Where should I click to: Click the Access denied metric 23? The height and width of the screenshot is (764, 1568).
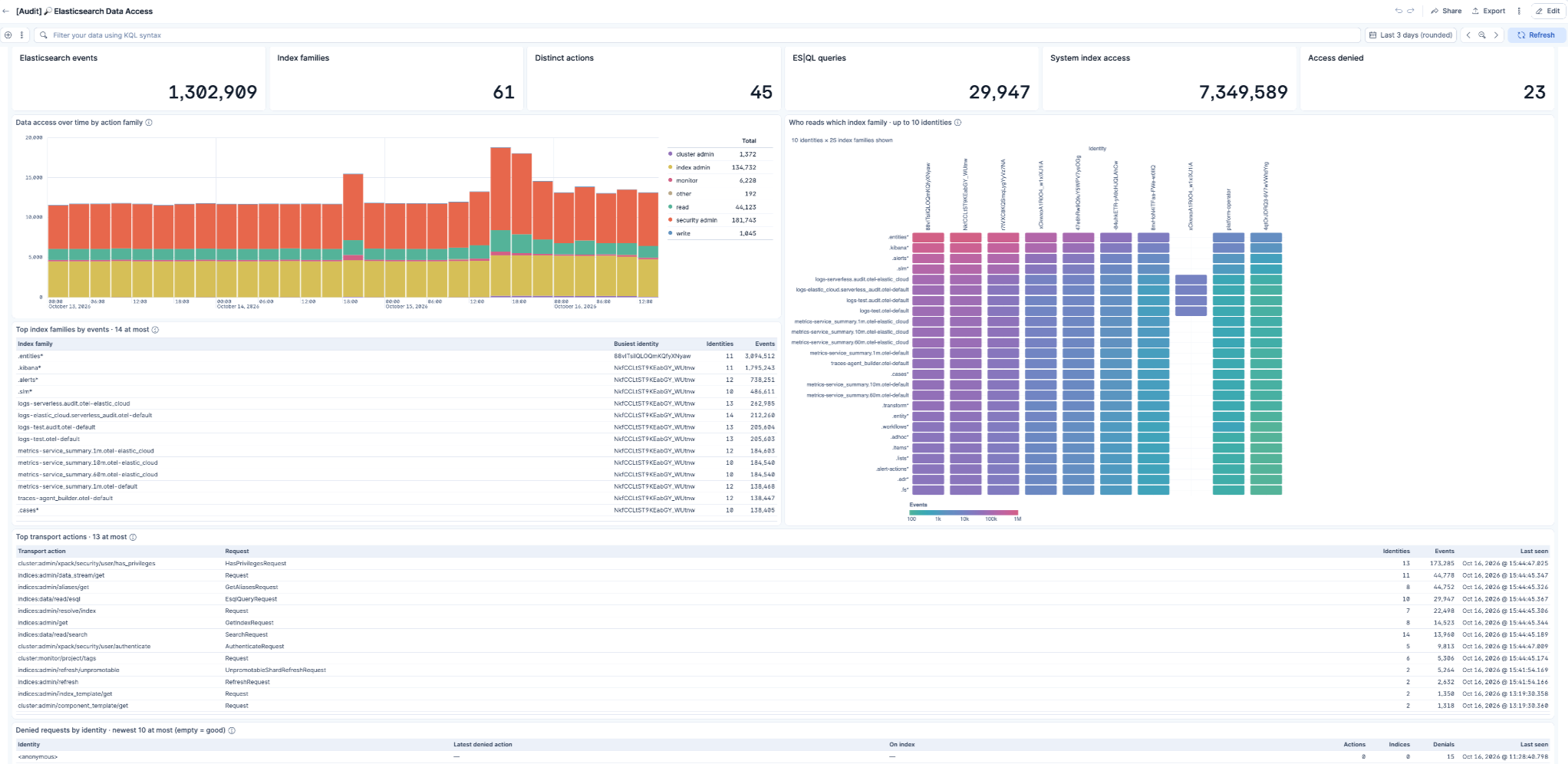point(1534,92)
